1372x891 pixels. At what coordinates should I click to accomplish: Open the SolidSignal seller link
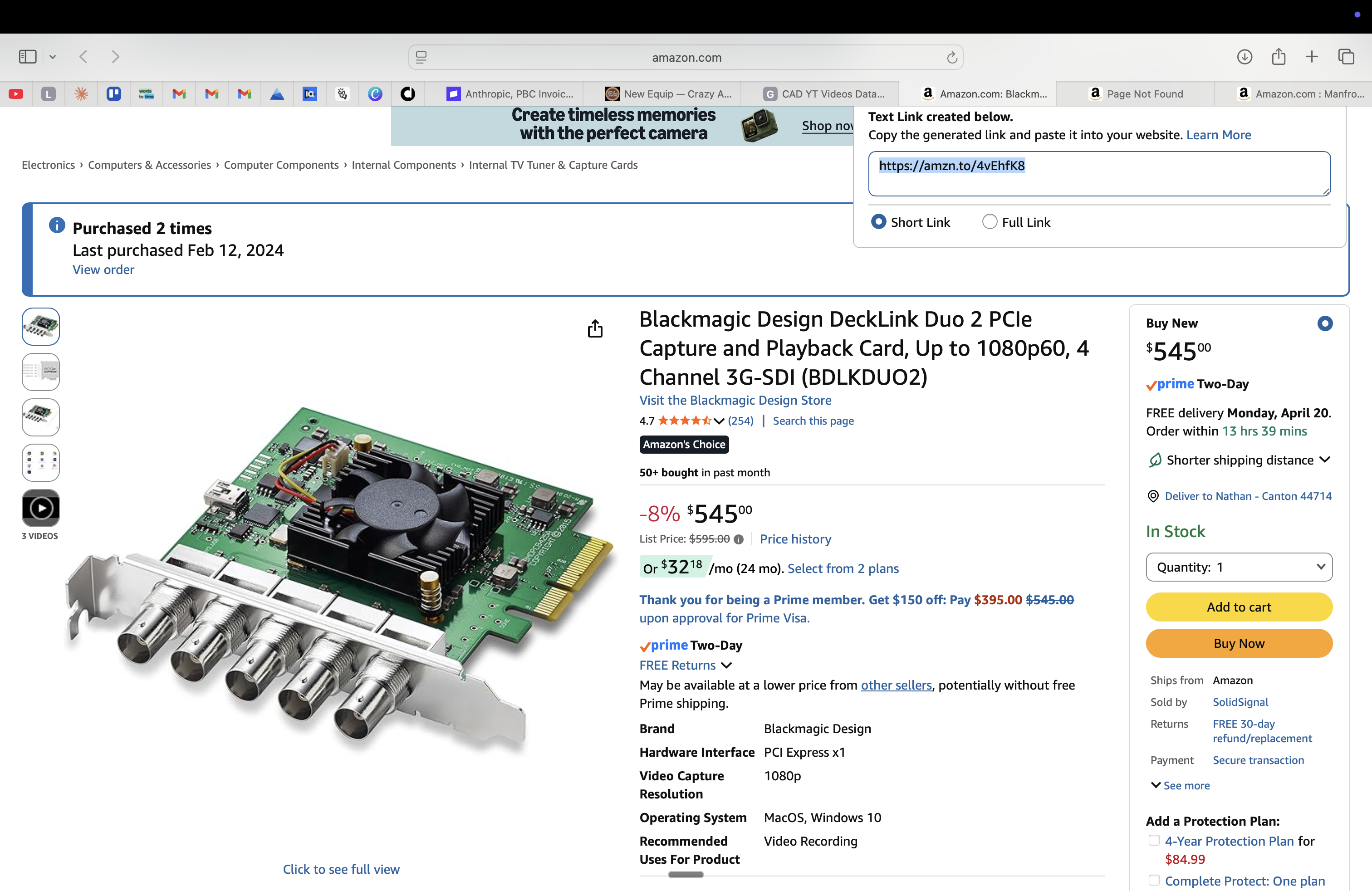[1240, 702]
